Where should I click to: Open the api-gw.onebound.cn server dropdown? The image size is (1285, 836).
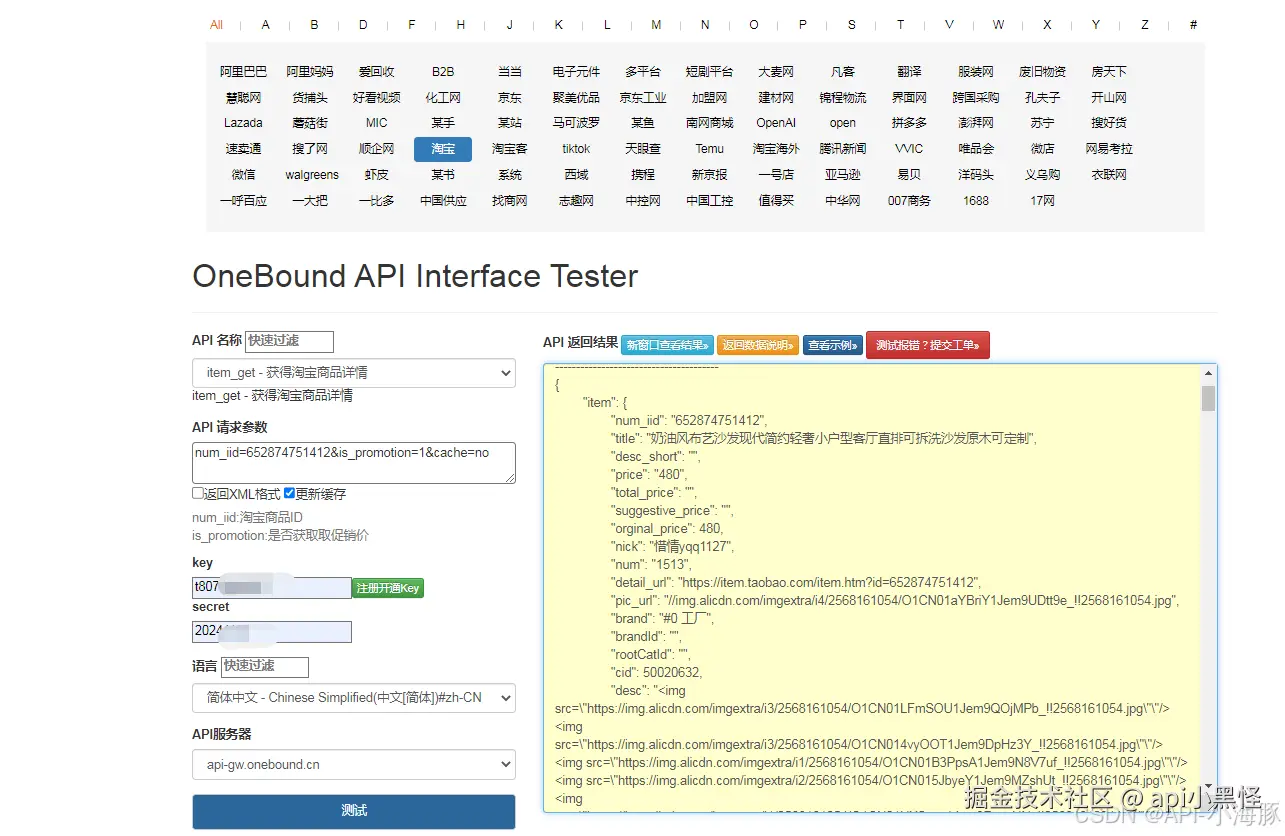354,765
